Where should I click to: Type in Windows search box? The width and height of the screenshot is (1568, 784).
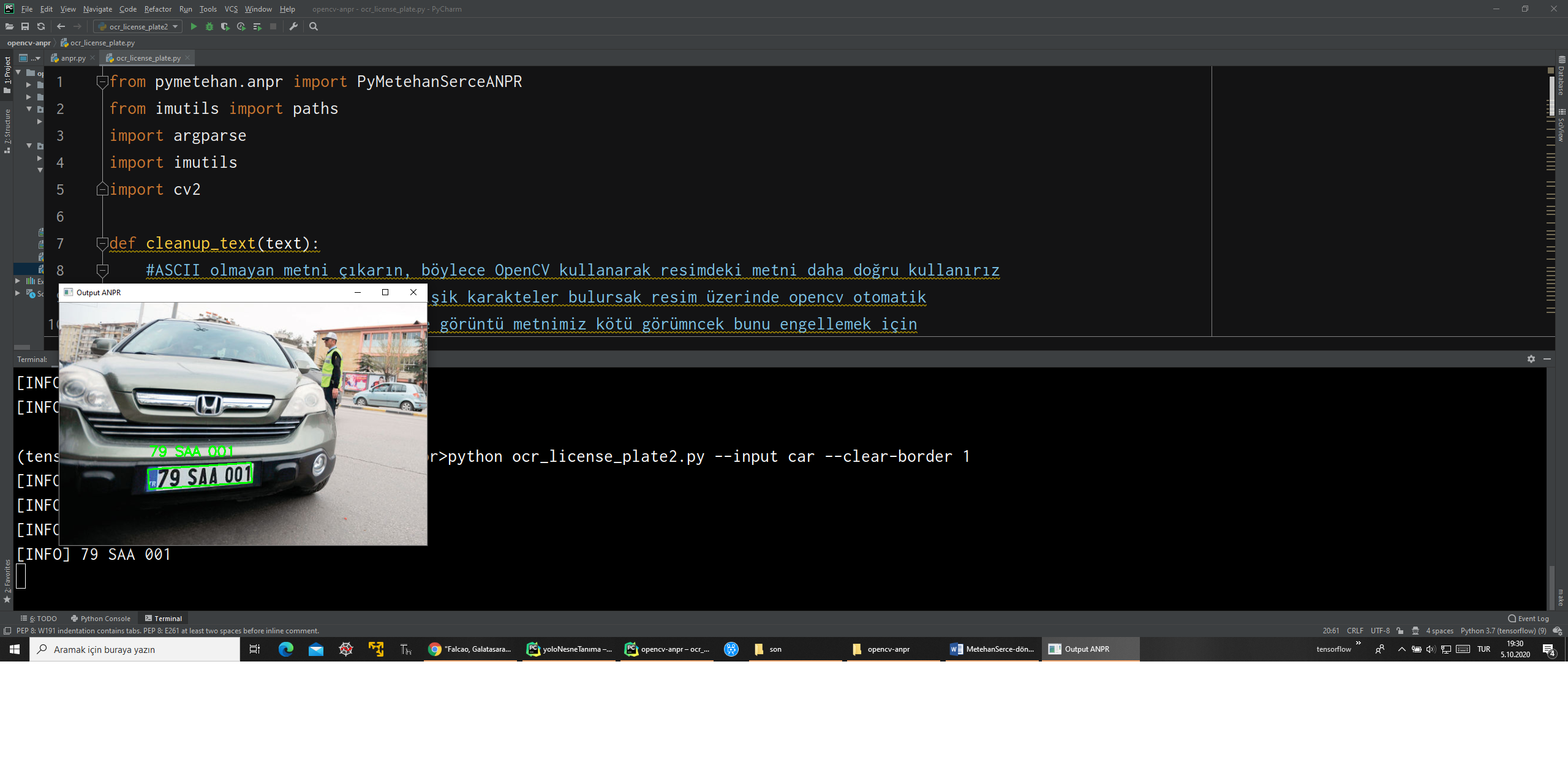pos(135,649)
